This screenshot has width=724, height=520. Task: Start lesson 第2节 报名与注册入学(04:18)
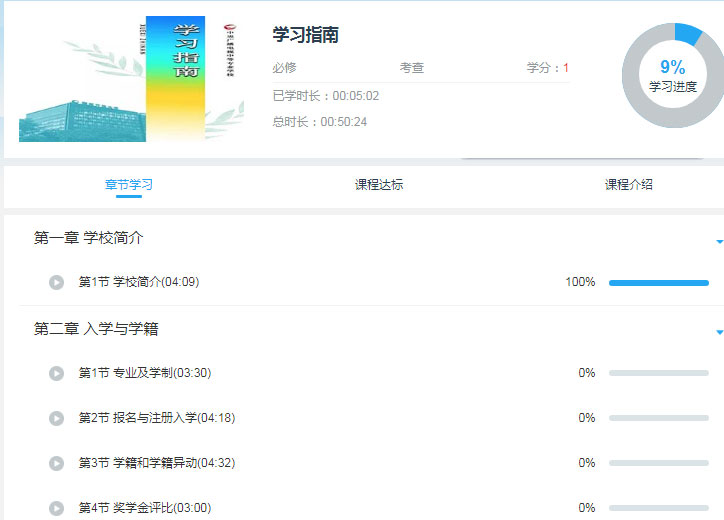click(157, 418)
